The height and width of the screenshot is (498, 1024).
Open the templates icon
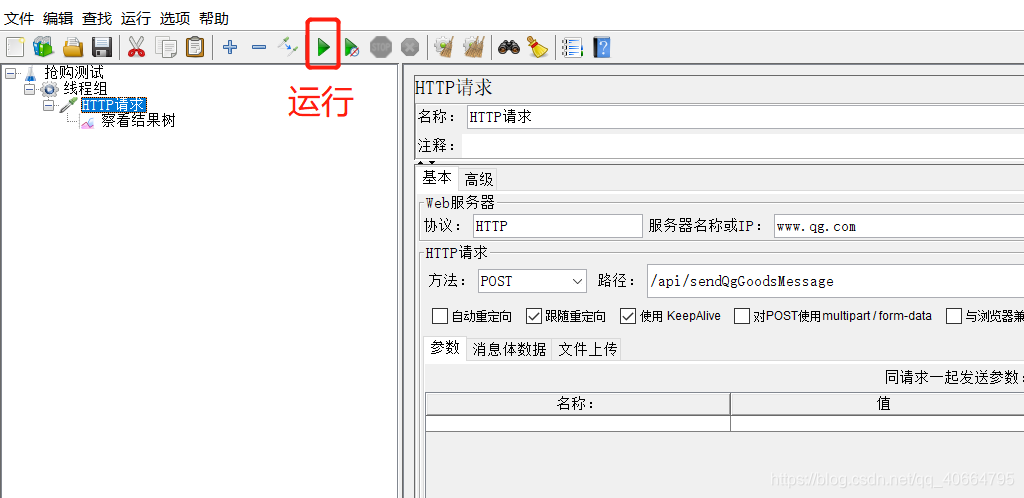pyautogui.click(x=43, y=47)
